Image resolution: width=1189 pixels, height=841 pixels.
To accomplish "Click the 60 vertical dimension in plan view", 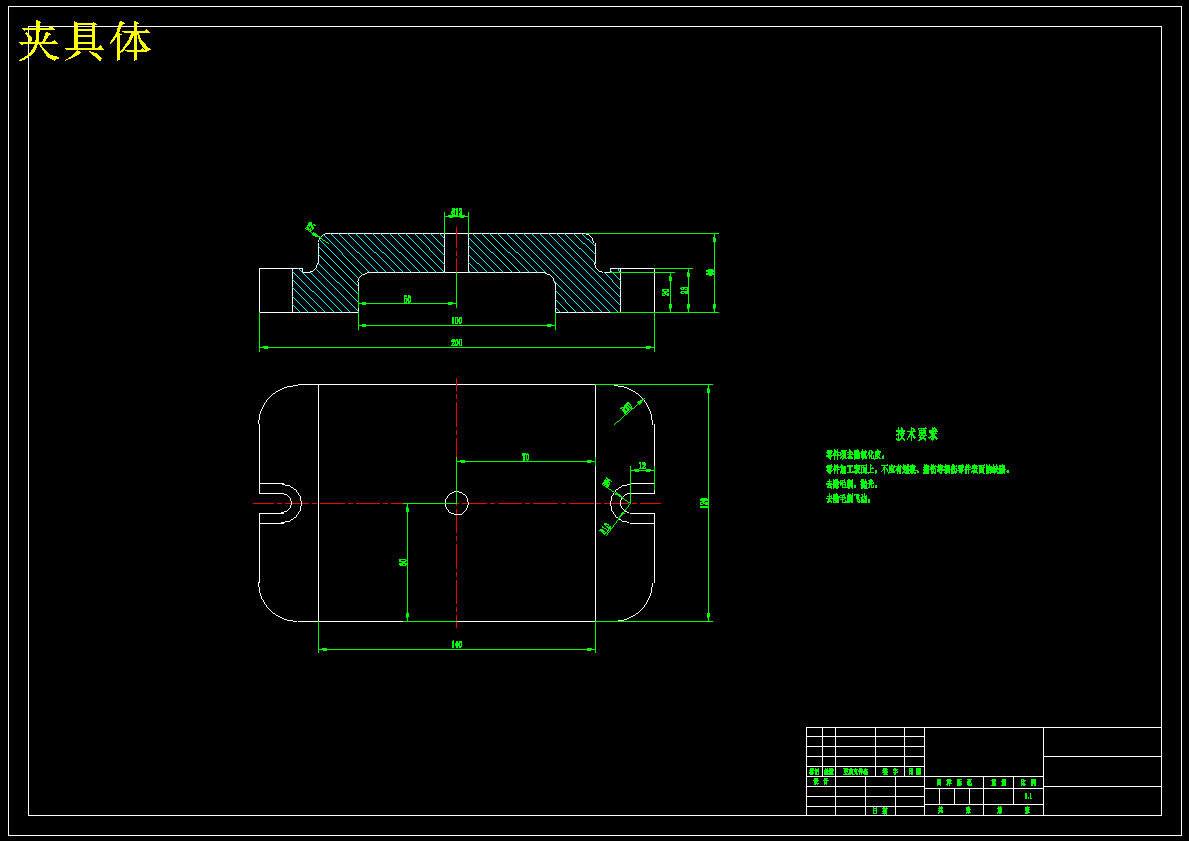I will 403,562.
